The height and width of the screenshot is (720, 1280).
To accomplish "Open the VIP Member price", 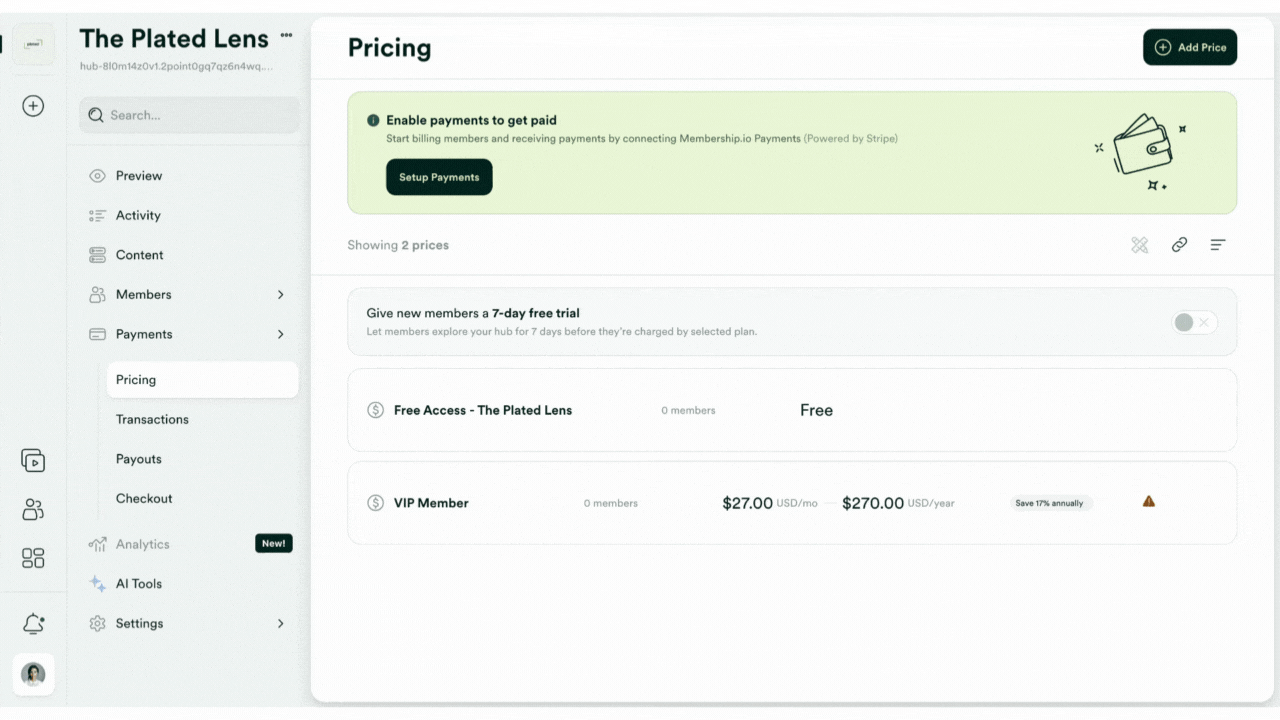I will [x=792, y=503].
